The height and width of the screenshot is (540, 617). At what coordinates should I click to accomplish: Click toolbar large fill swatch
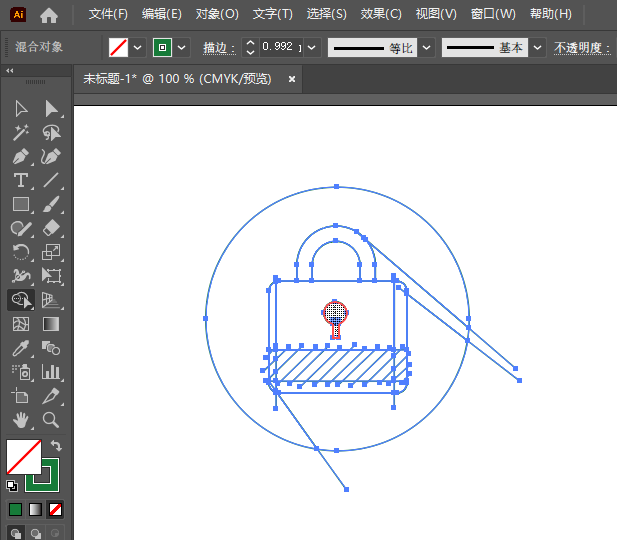[x=24, y=457]
